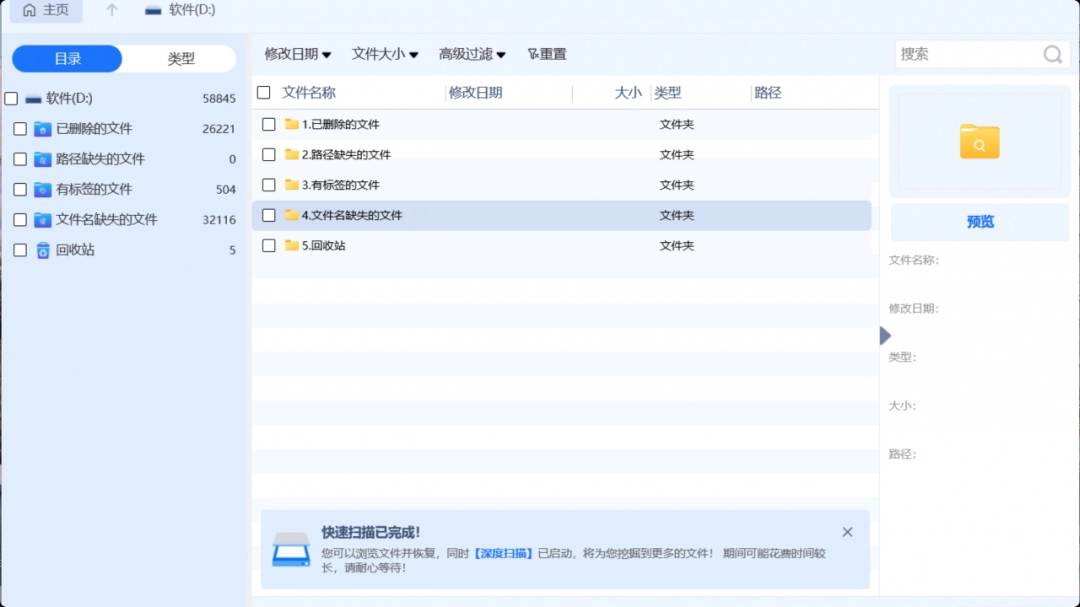Close the 快速扫描已完成 notification banner

[847, 532]
